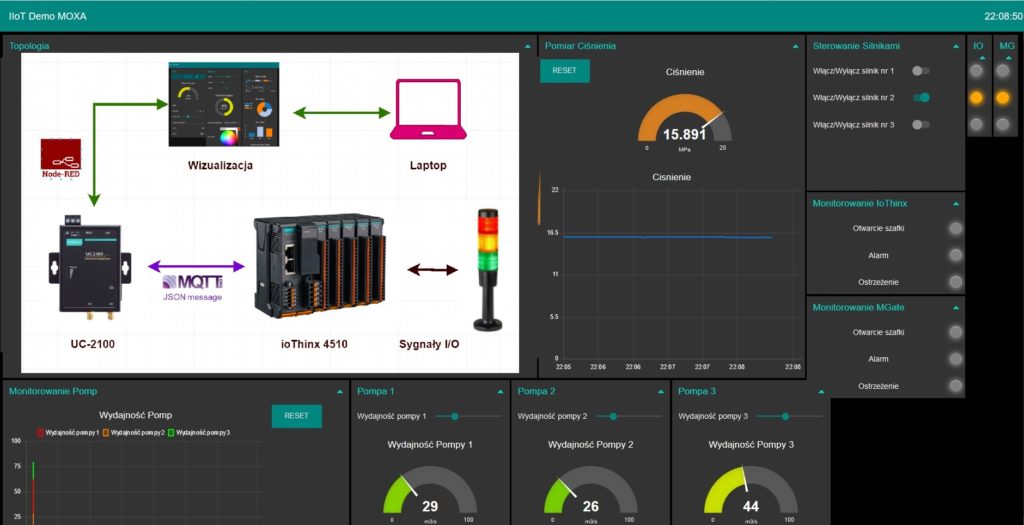Turn off the silnik nr 2 switch
The width and height of the screenshot is (1024, 525).
pyautogui.click(x=921, y=97)
